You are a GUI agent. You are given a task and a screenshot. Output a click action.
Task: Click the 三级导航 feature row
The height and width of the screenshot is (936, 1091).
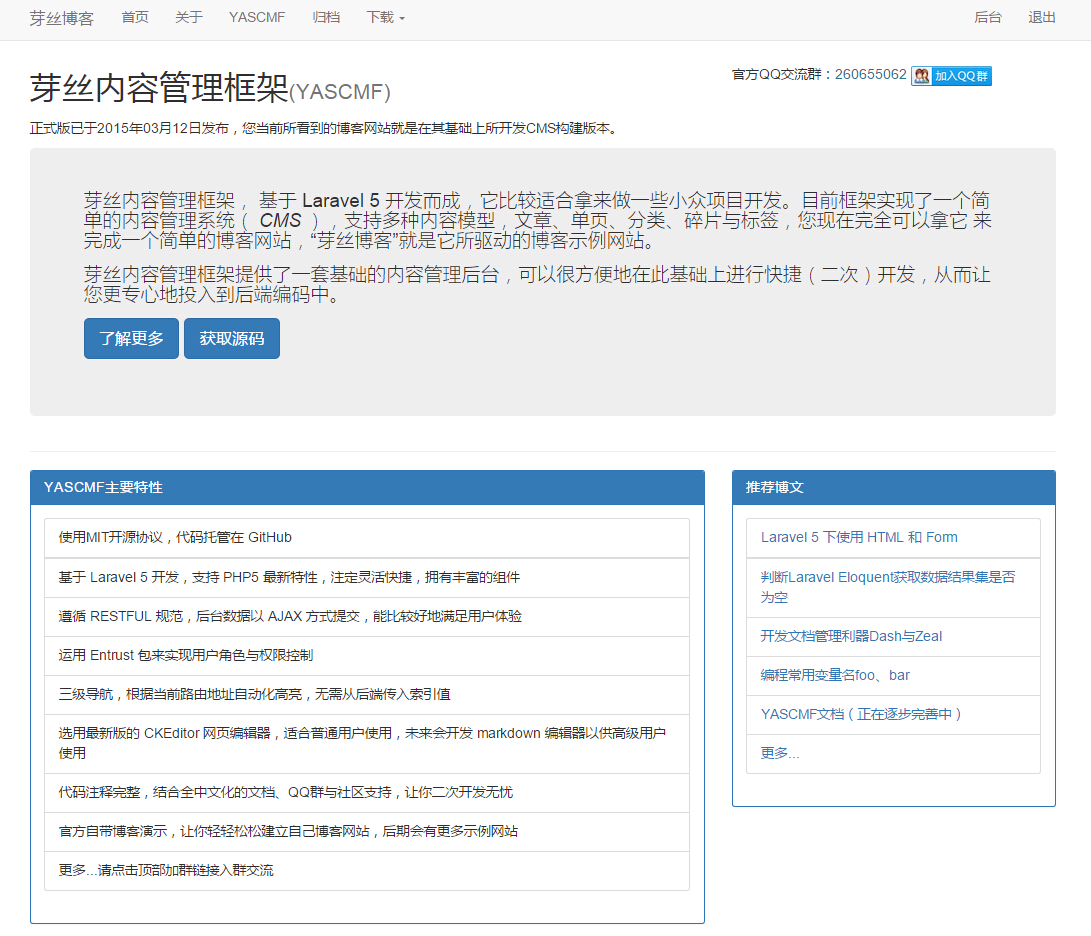pyautogui.click(x=367, y=695)
